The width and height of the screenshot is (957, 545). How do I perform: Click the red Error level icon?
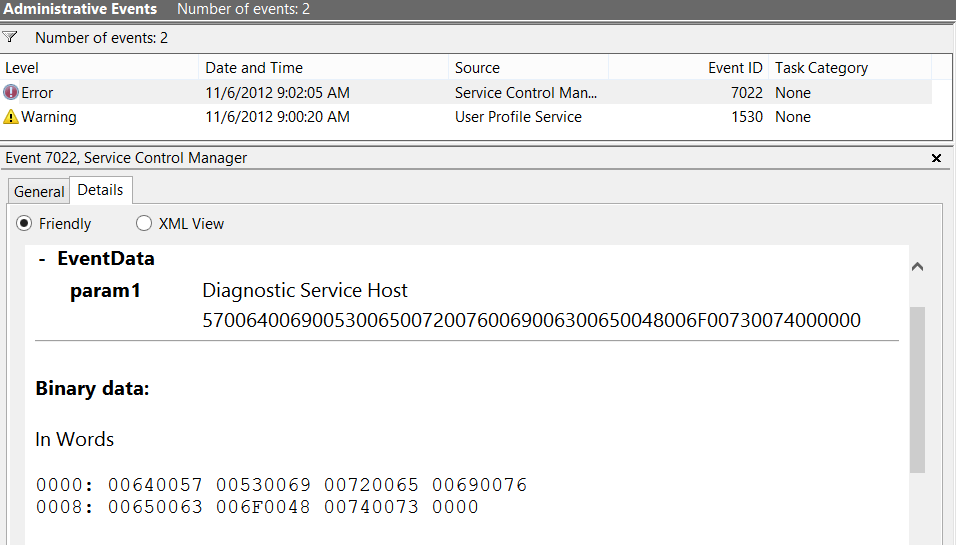(11, 93)
